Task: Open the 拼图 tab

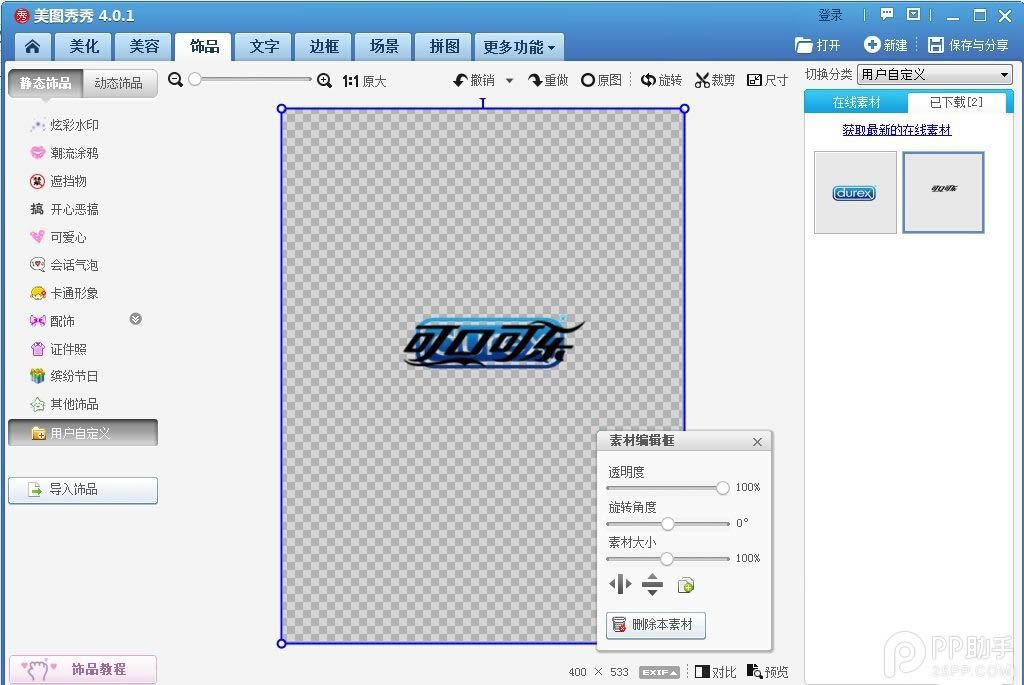Action: point(444,46)
